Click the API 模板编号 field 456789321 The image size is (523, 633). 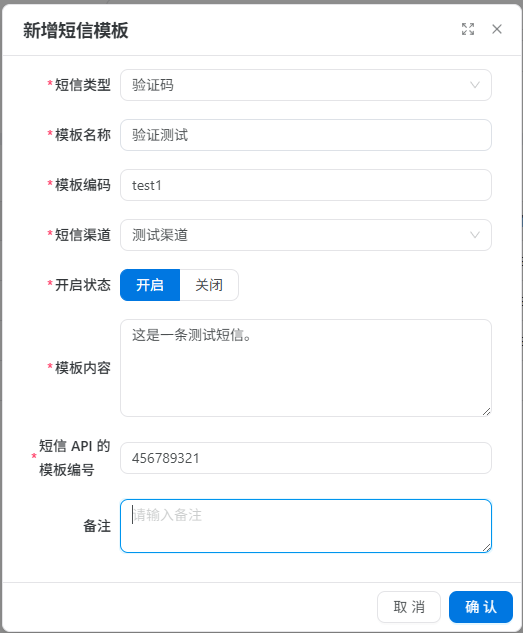(305, 458)
